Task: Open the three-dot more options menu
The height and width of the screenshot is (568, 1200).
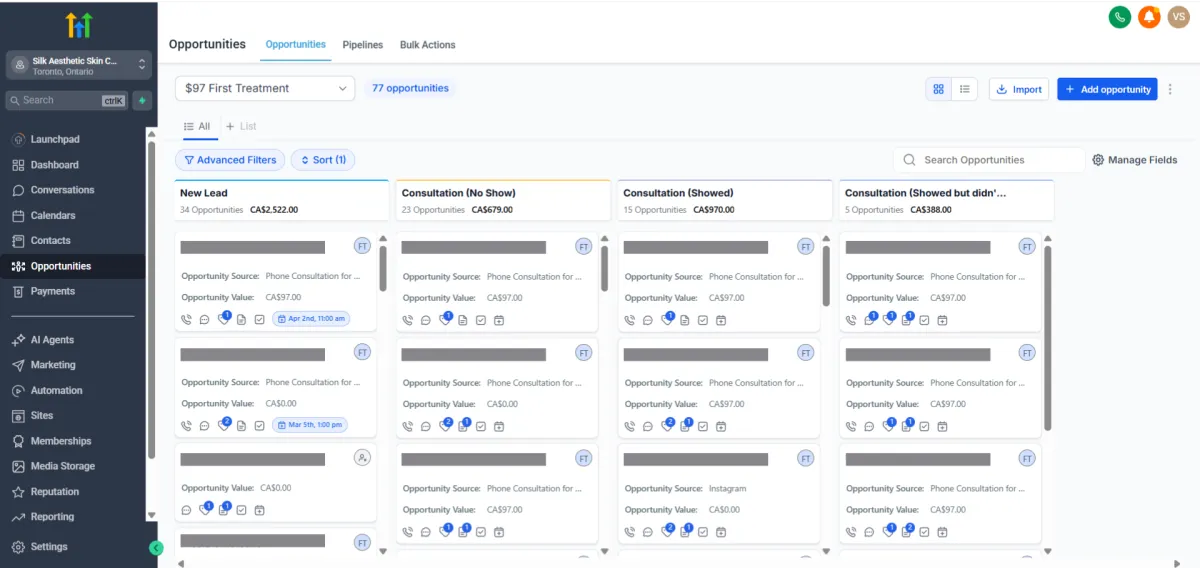Action: tap(1171, 89)
